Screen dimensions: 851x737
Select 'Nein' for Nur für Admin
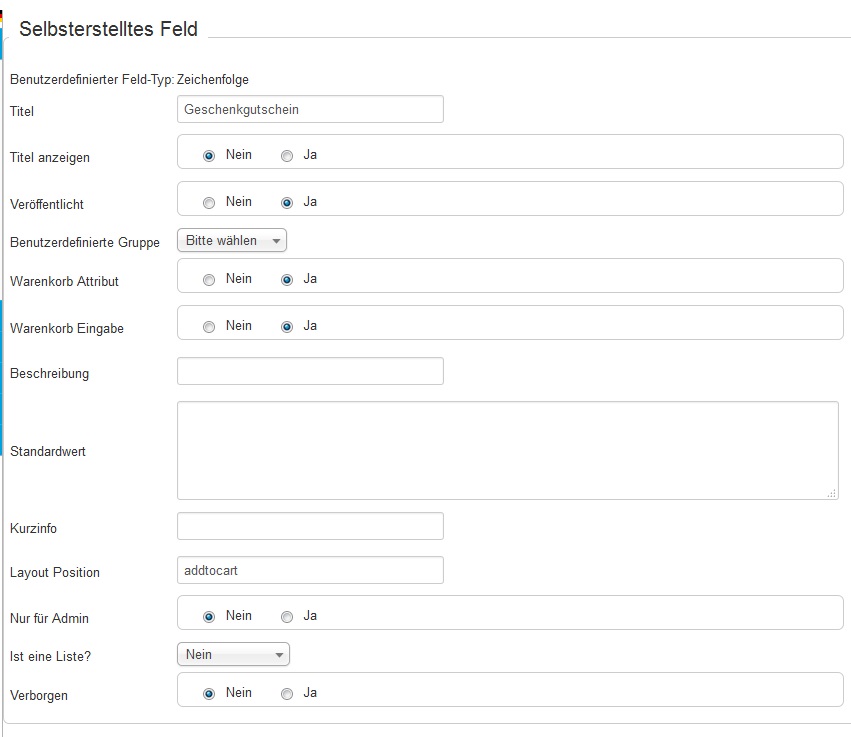(209, 617)
